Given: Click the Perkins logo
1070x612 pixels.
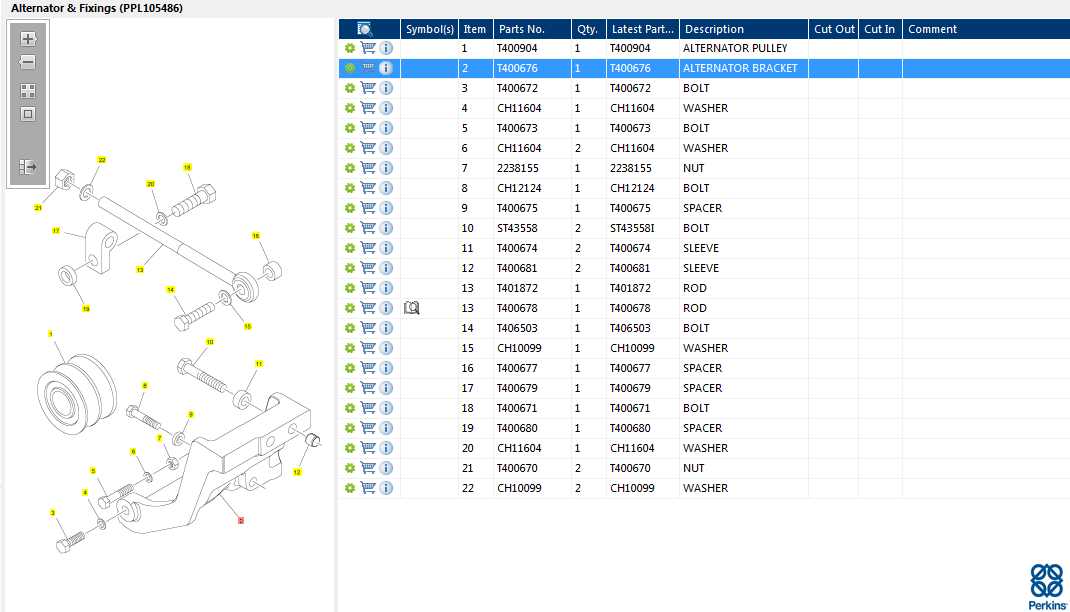Looking at the screenshot, I should (x=1047, y=587).
